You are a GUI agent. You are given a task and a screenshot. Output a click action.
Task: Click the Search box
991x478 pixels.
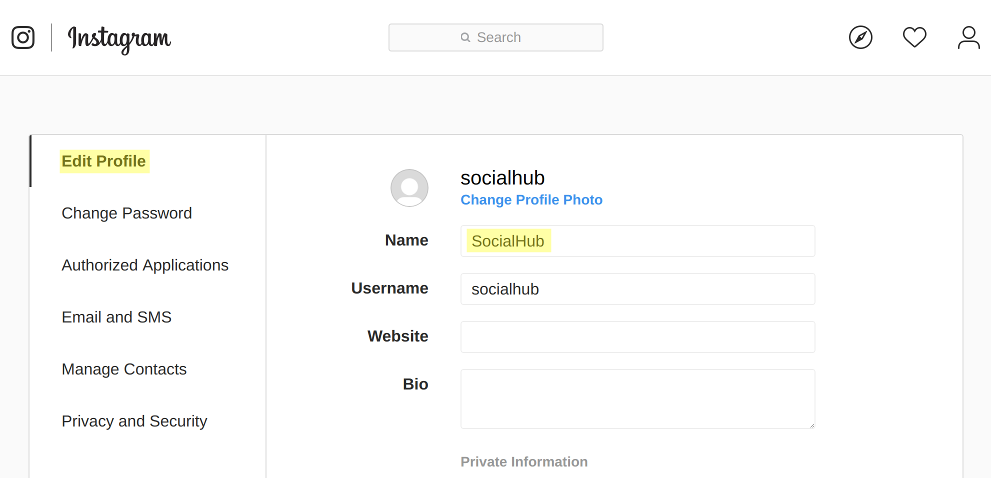point(496,37)
